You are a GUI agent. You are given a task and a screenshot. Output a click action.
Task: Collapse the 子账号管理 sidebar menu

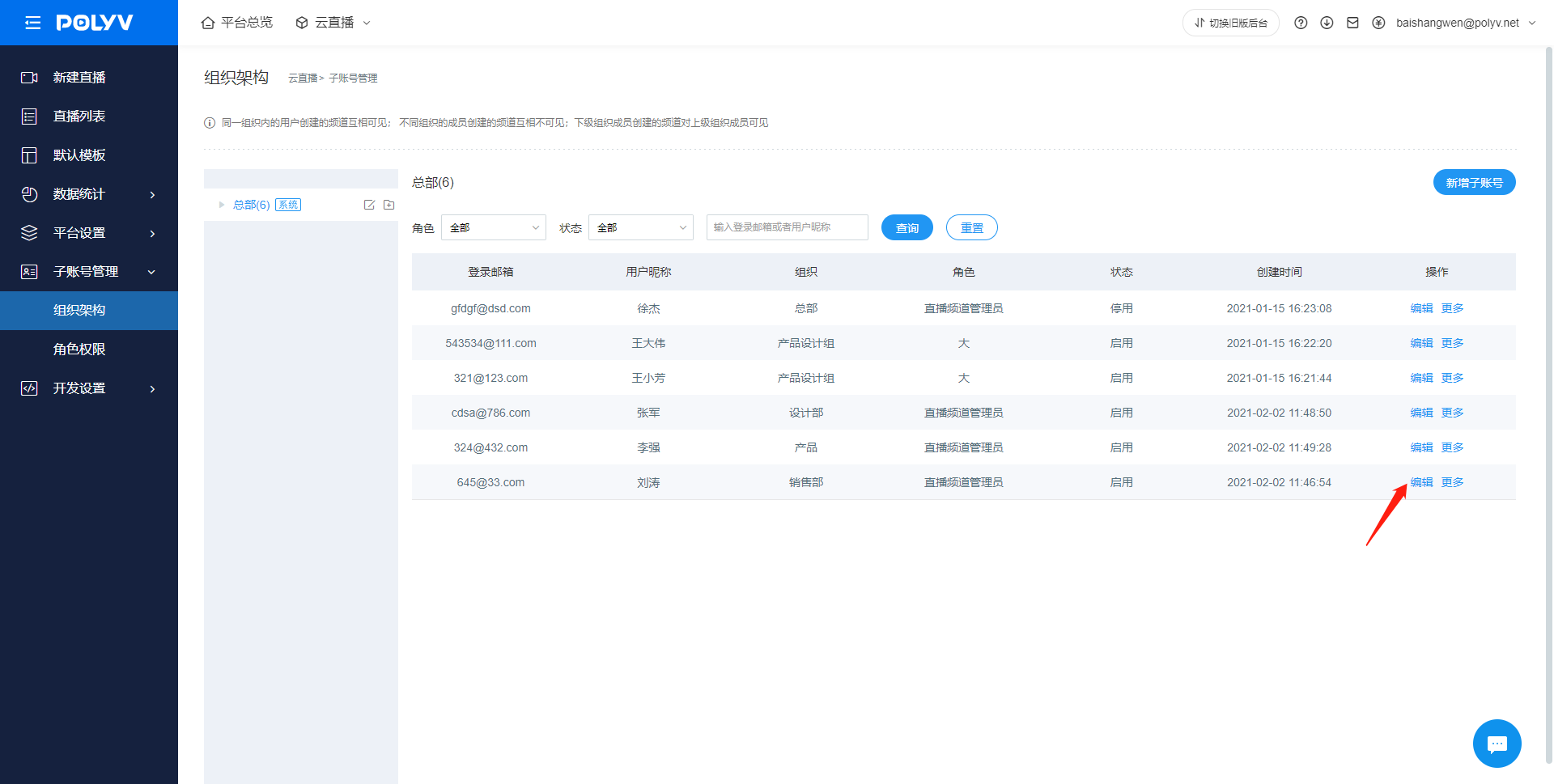[x=89, y=272]
